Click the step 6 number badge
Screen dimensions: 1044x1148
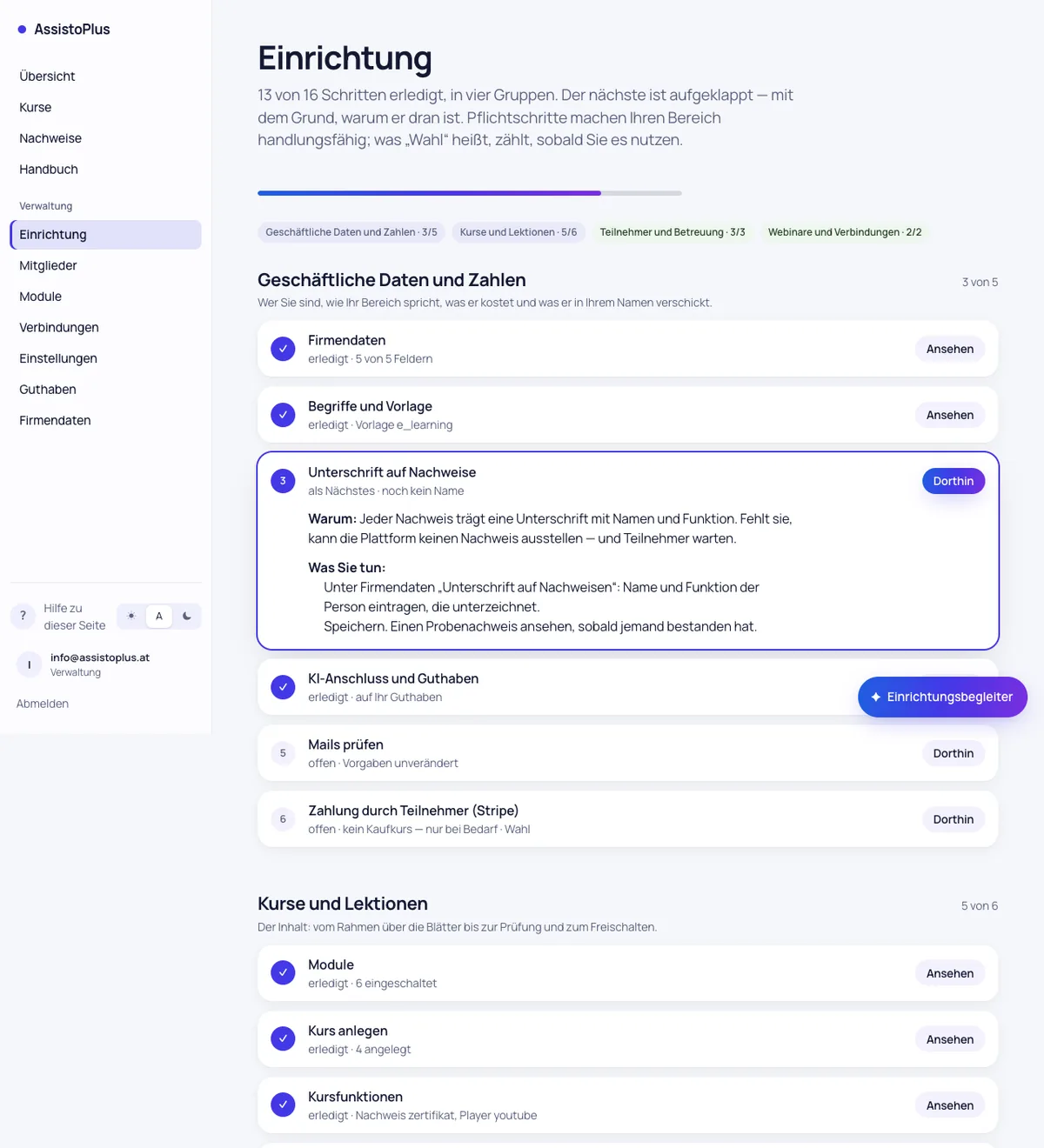click(283, 819)
